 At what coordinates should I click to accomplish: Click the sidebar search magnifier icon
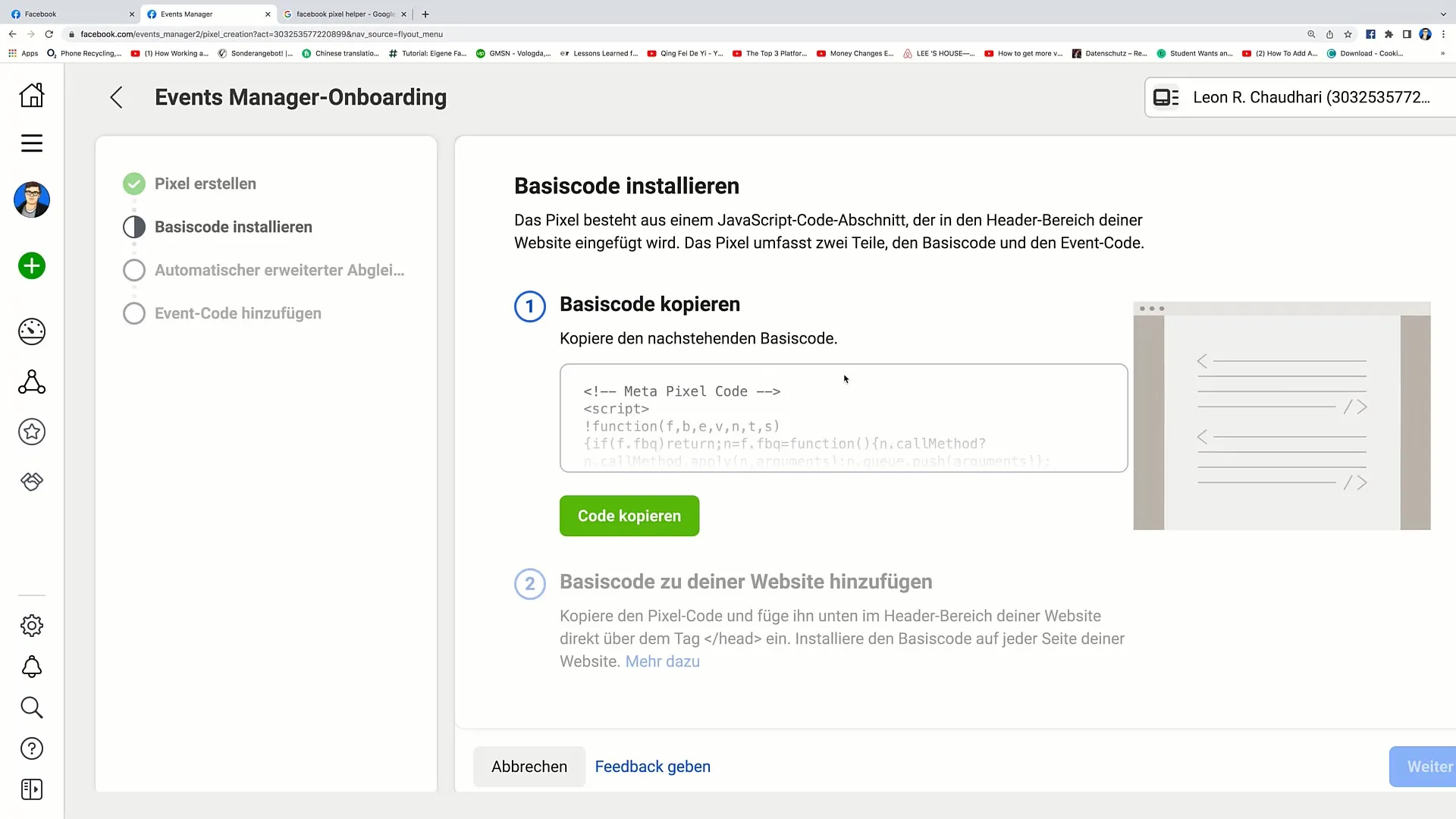click(32, 708)
